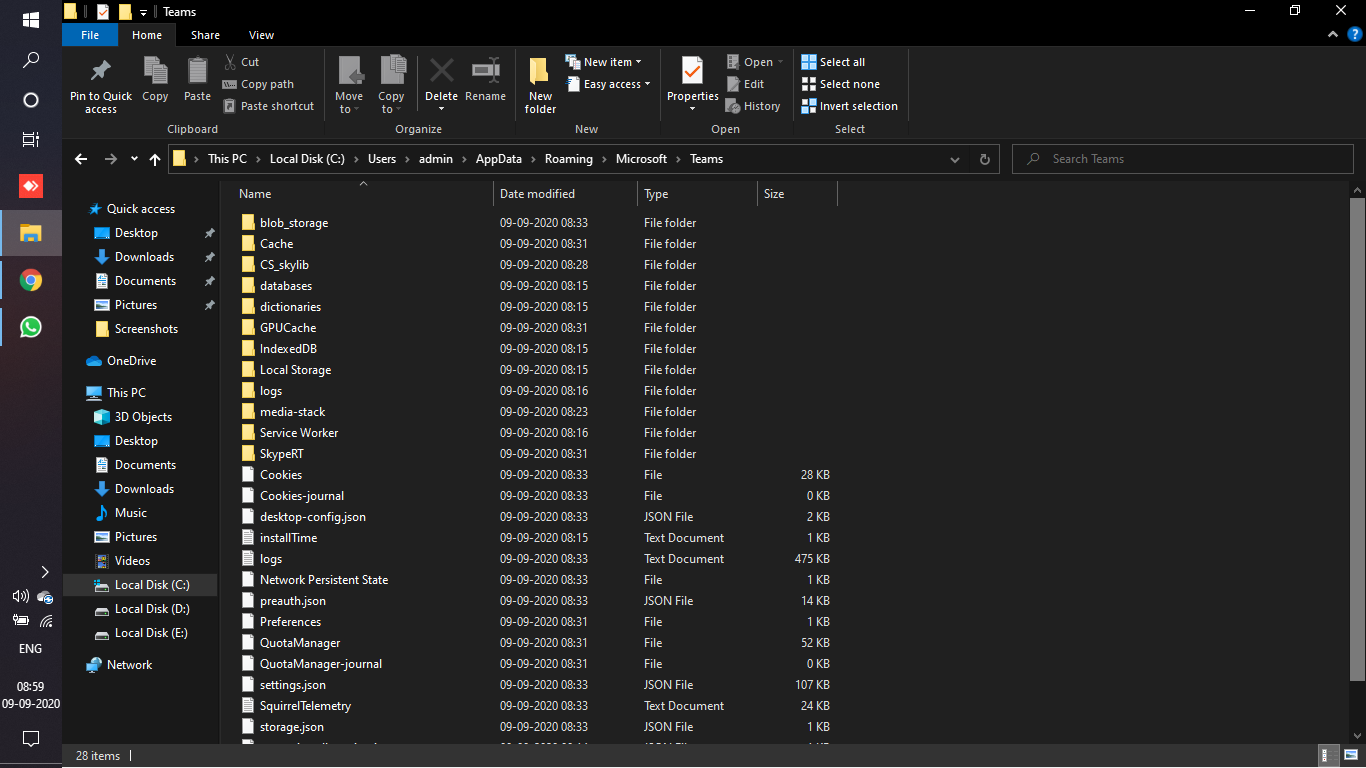This screenshot has width=1366, height=768.
Task: Sort by the Type column header
Action: pos(697,194)
